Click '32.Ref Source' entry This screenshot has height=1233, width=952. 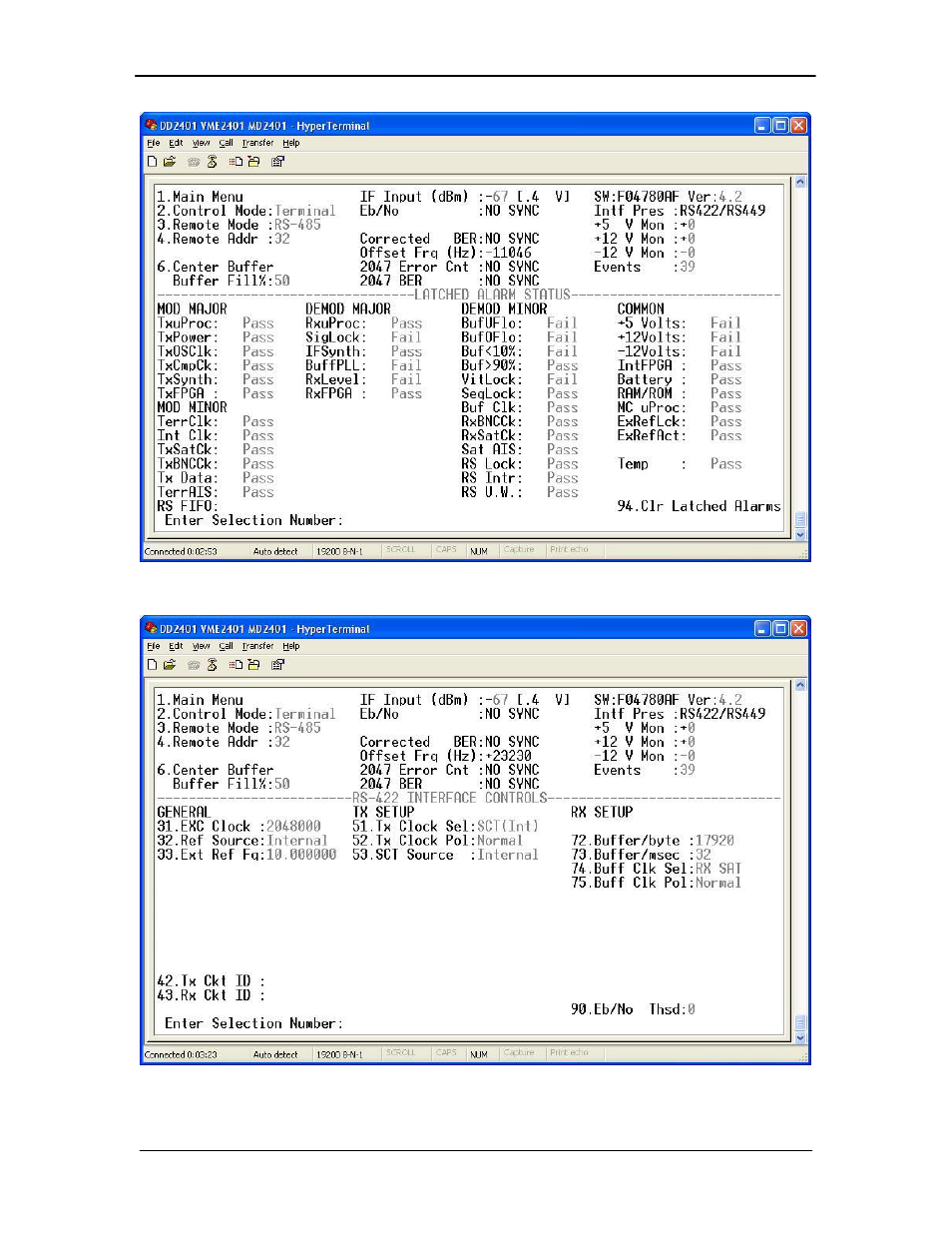point(242,840)
